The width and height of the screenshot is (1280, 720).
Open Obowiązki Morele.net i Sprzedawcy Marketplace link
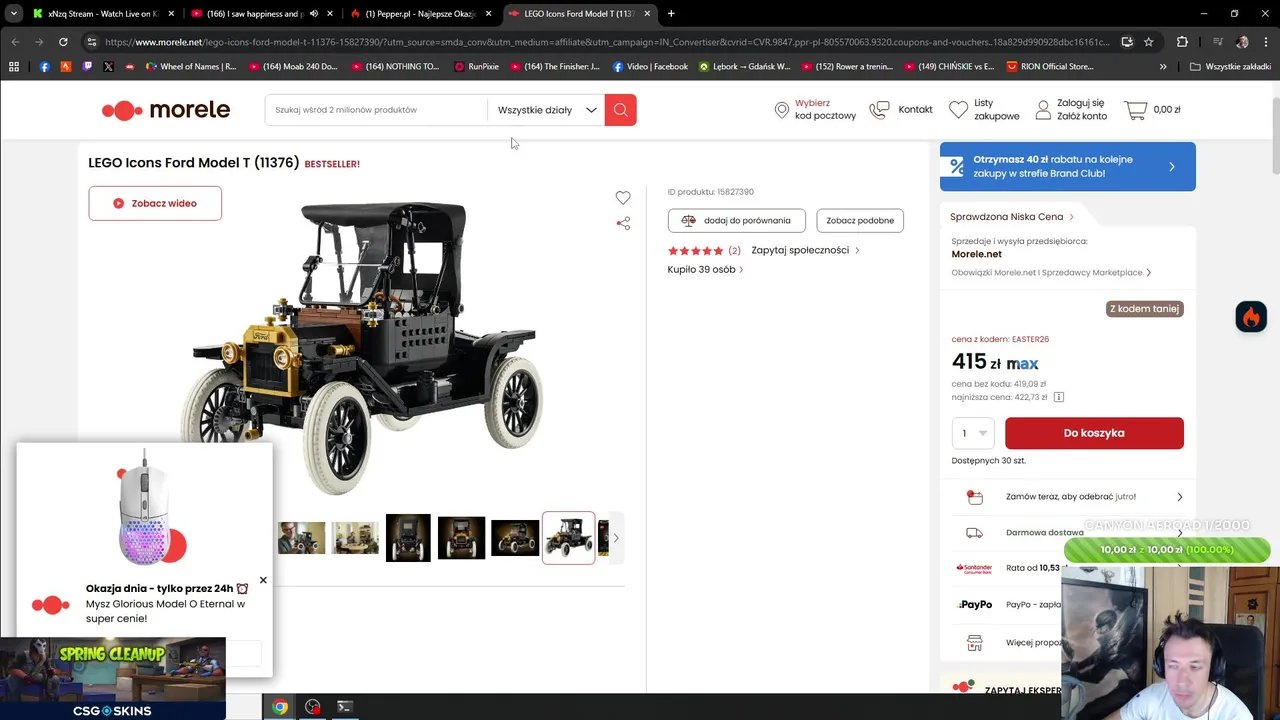(1051, 273)
